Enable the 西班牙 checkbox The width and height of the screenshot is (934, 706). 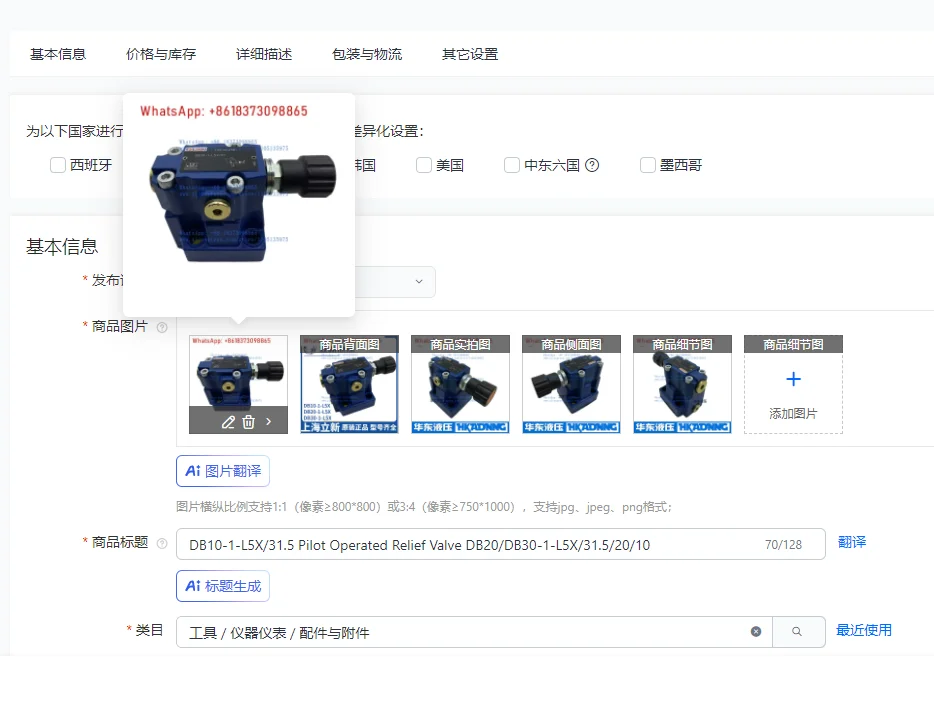point(57,165)
